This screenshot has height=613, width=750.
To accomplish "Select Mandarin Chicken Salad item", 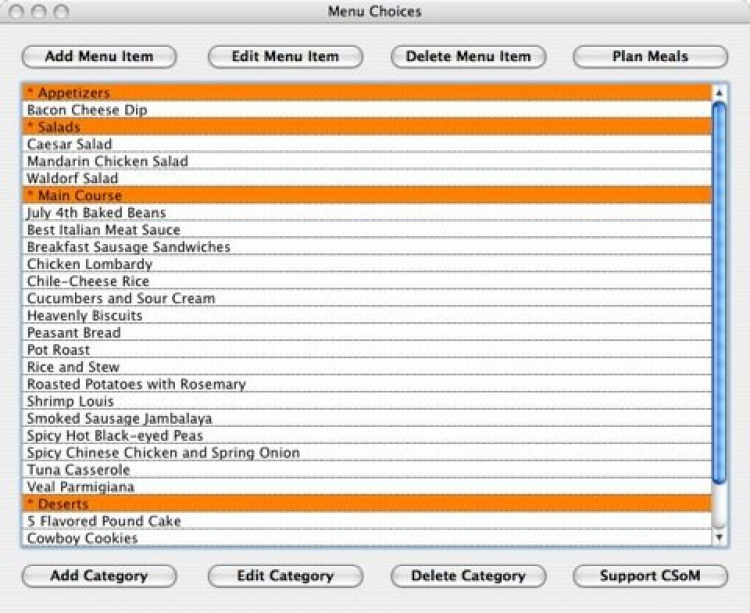I will click(x=107, y=161).
